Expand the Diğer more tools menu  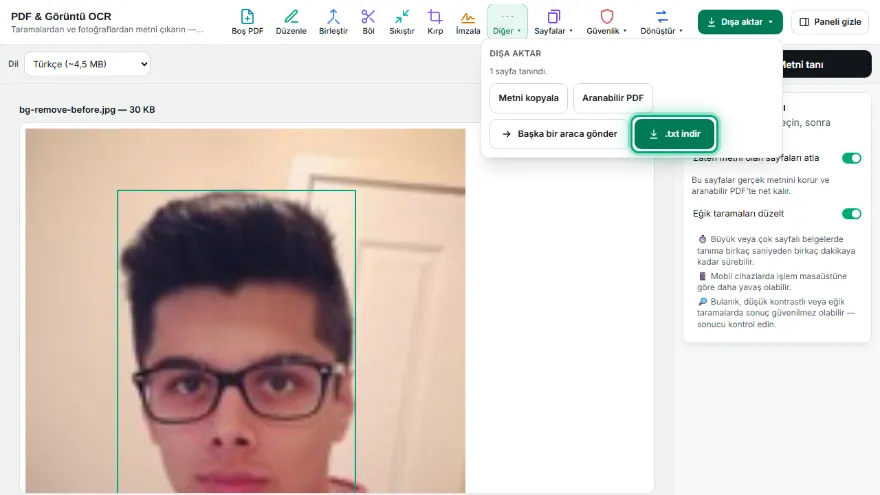click(507, 22)
